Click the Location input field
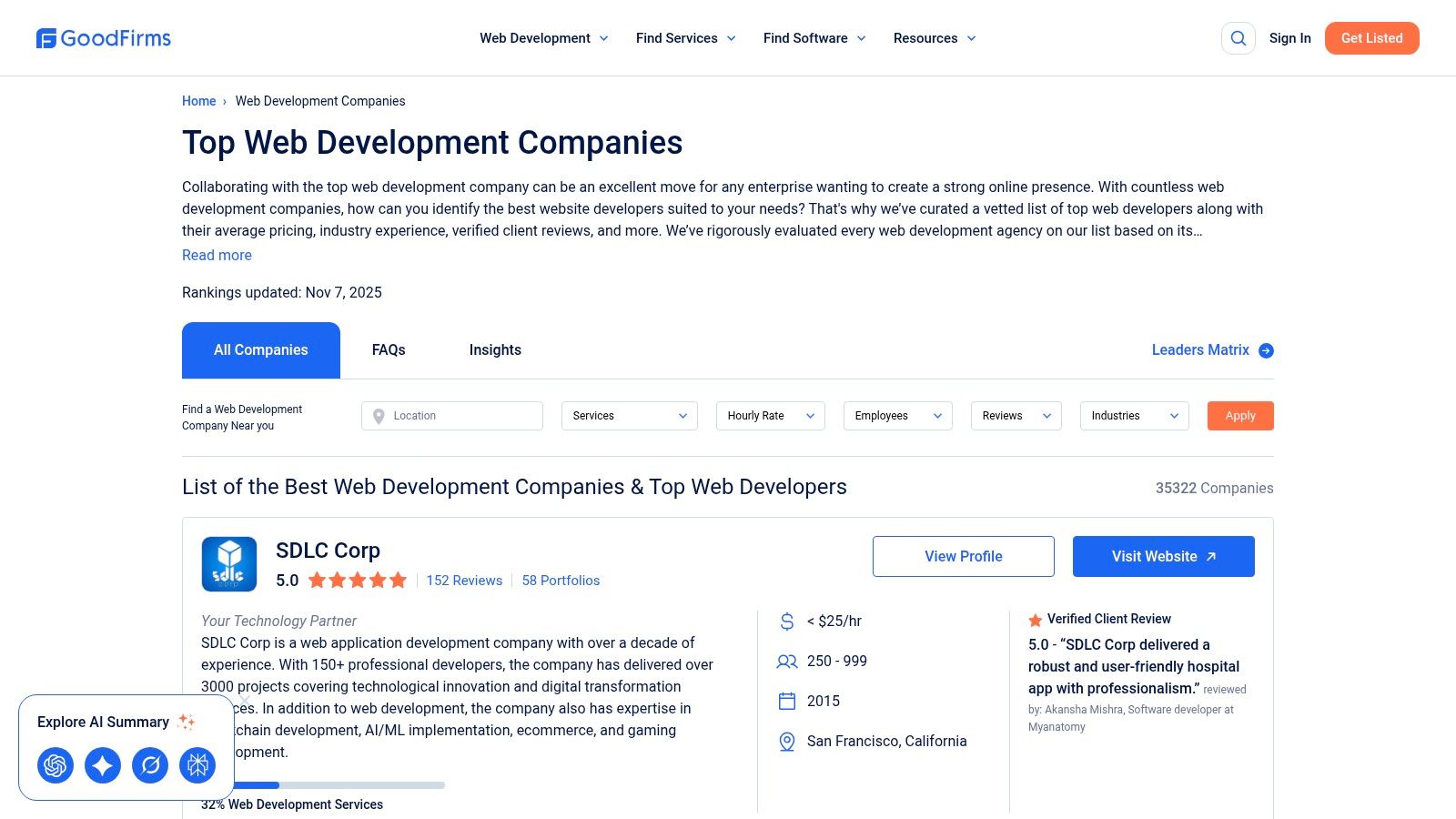 point(452,416)
